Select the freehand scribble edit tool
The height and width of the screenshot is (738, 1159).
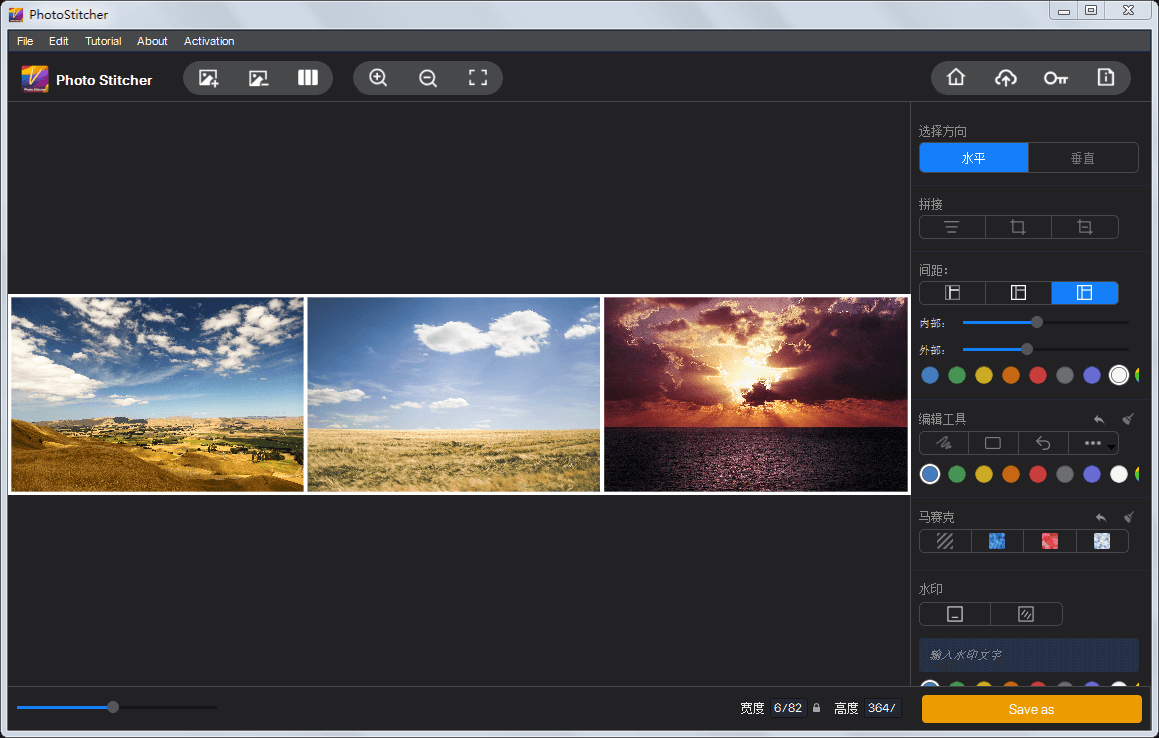coord(944,443)
